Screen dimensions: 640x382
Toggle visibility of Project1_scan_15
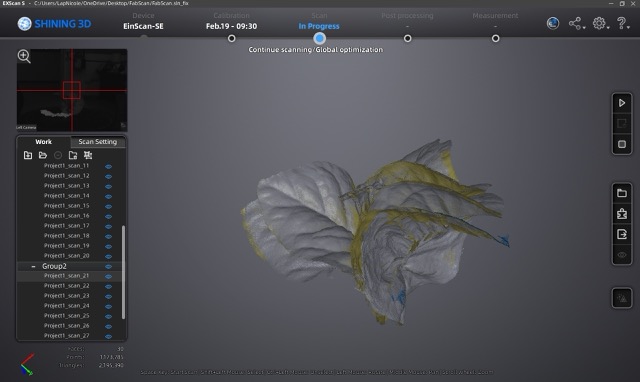coord(108,207)
